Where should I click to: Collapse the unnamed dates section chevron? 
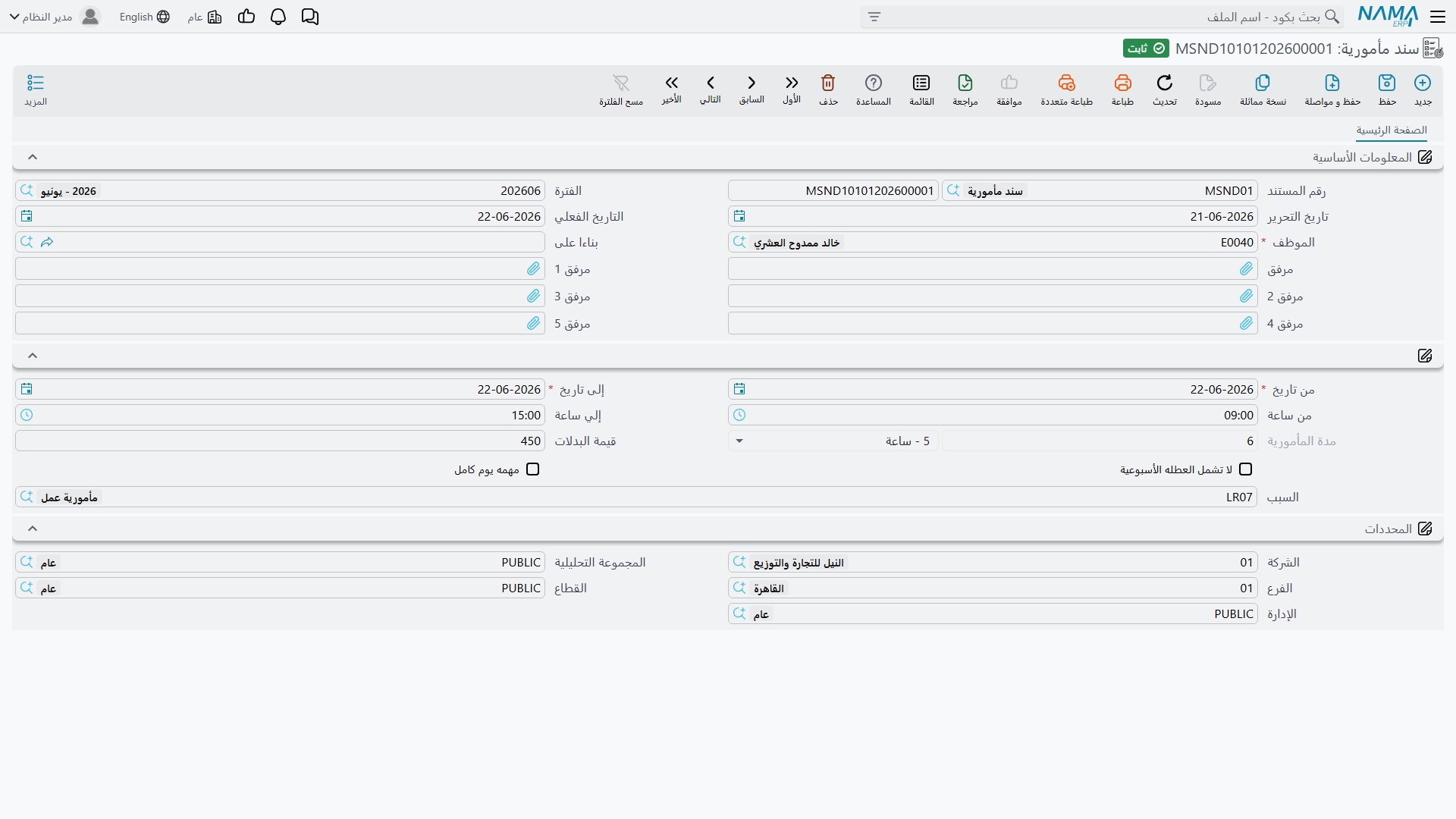tap(33, 356)
